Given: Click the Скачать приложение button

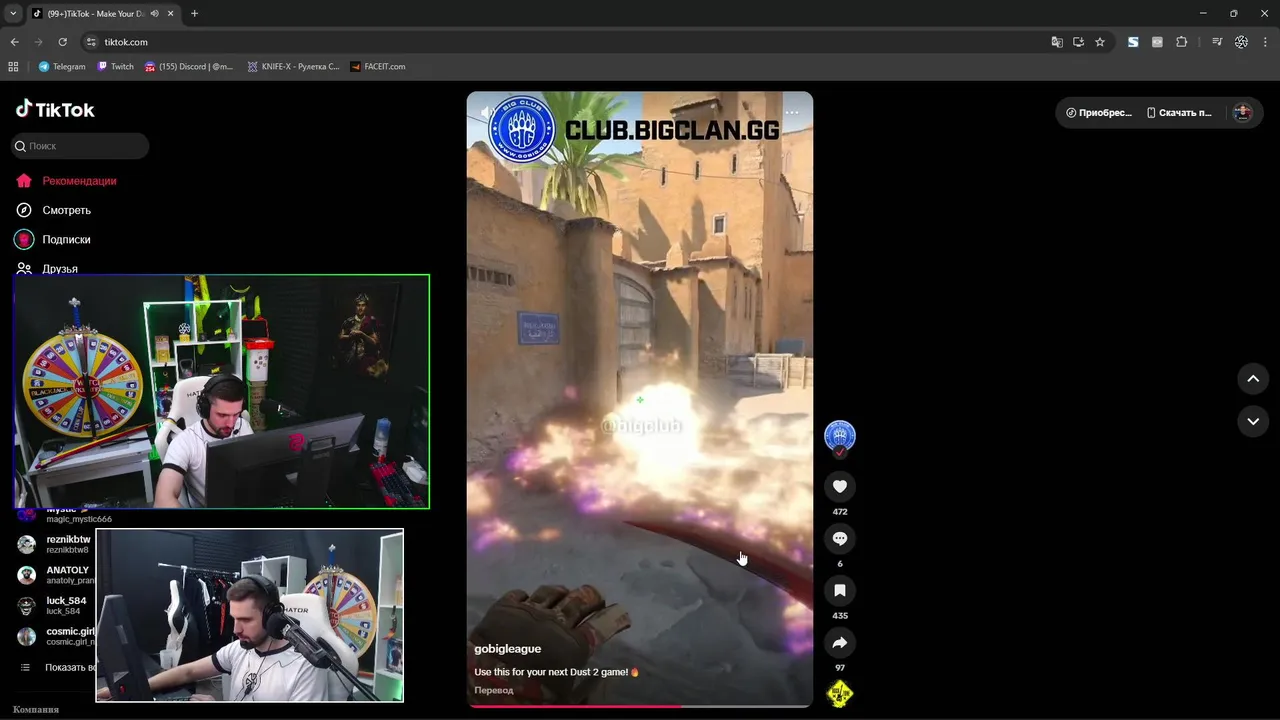Looking at the screenshot, I should (1180, 113).
